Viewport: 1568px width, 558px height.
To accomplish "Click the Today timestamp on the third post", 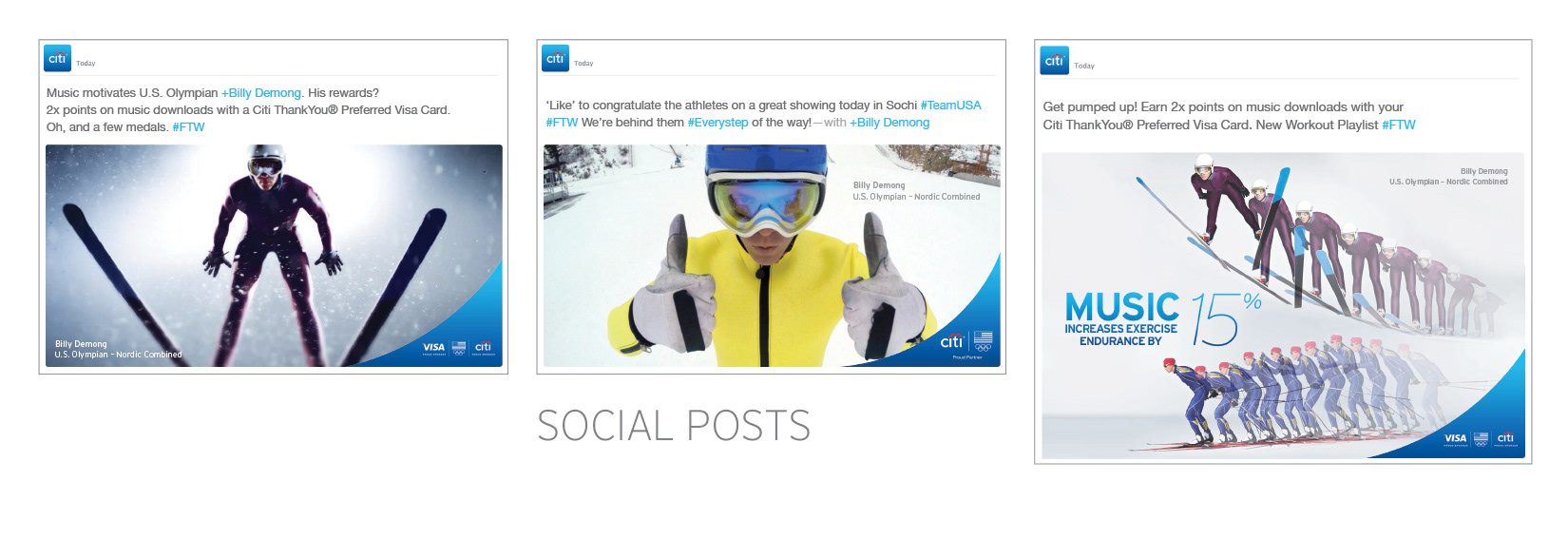I will (x=1084, y=67).
